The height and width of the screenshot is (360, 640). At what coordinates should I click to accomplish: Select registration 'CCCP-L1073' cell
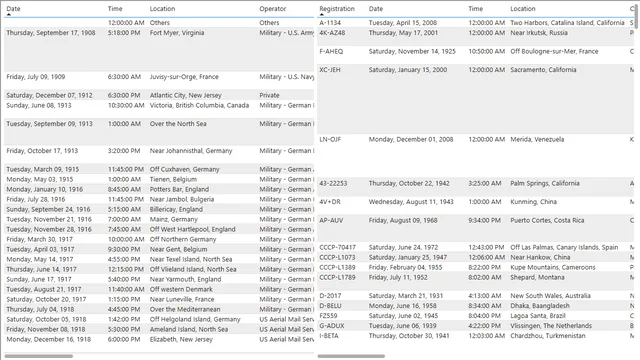tap(337, 258)
